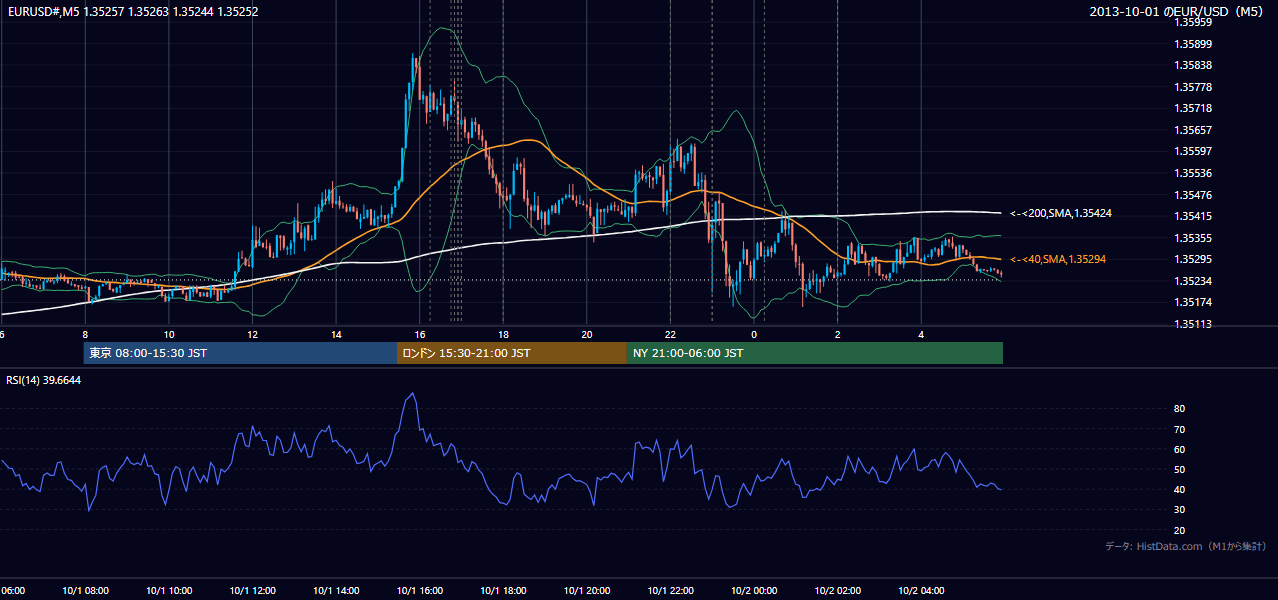1278x600 pixels.
Task: Click the 10/1 08:00 bottom timeline label
Action: pos(85,590)
